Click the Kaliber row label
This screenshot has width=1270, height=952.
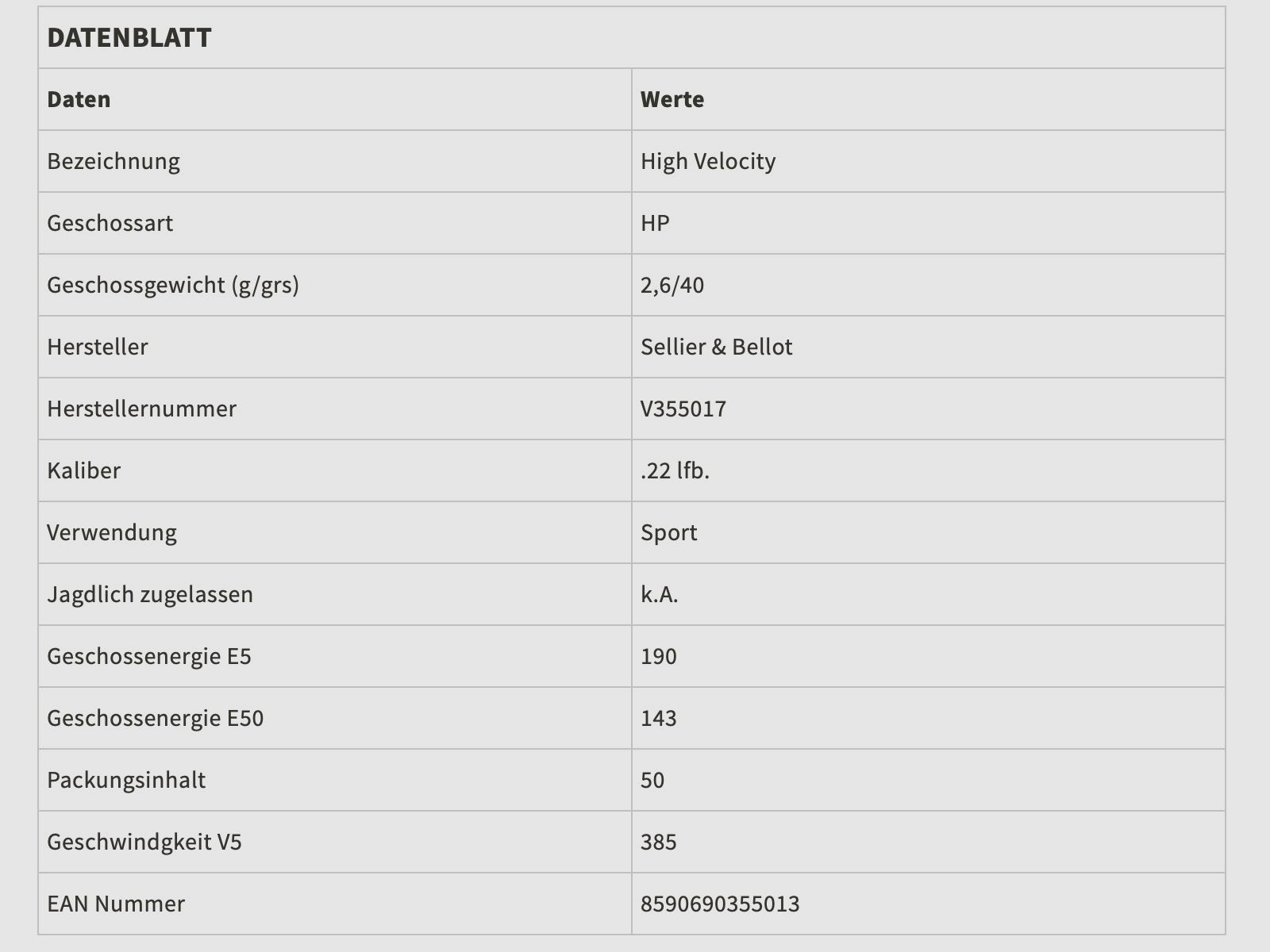click(83, 470)
